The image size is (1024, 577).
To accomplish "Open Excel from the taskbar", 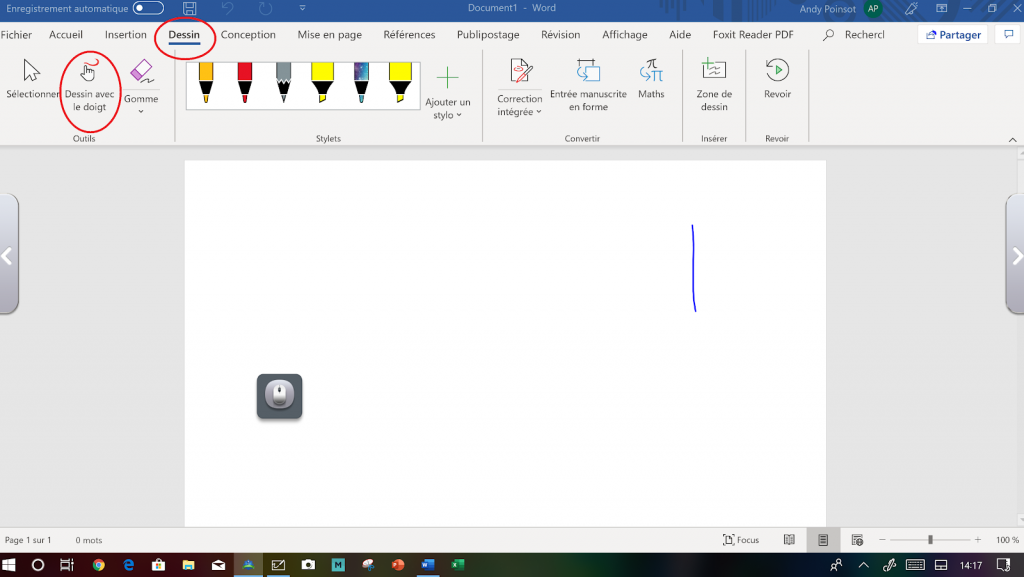I will pyautogui.click(x=458, y=565).
